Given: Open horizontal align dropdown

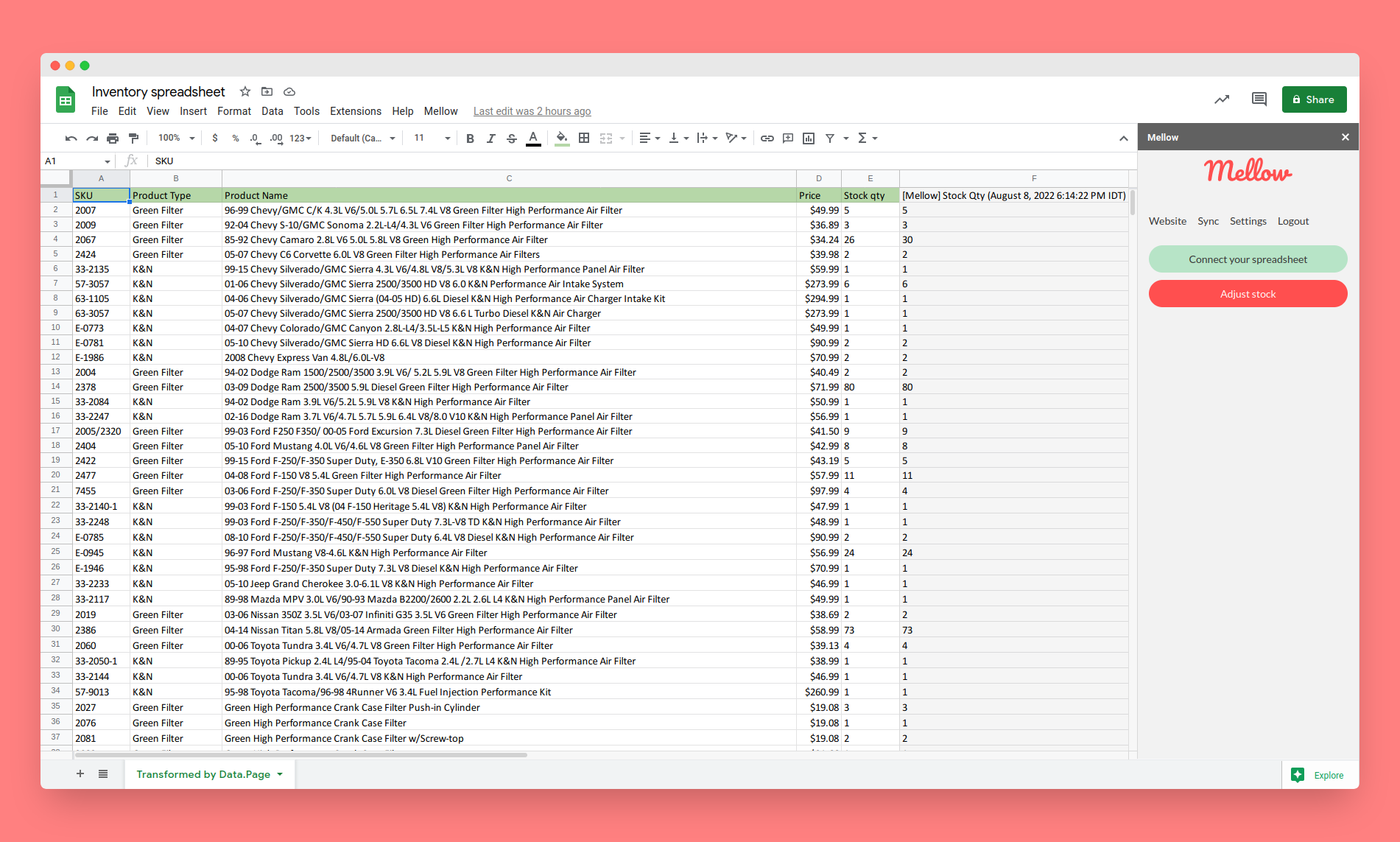Looking at the screenshot, I should click(650, 138).
